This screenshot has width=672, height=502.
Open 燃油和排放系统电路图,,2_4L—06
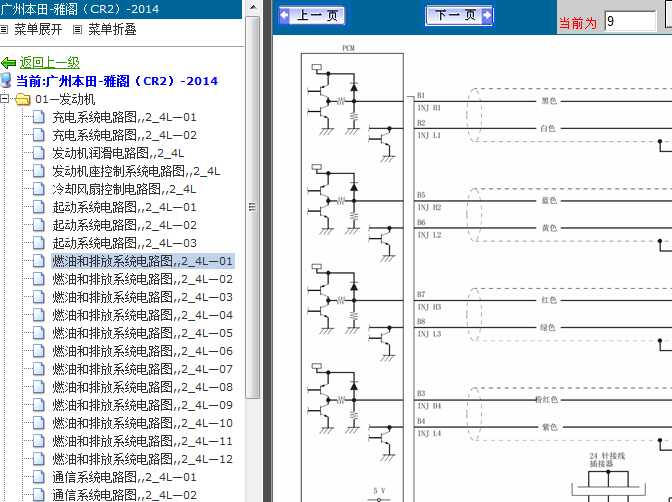(143, 351)
